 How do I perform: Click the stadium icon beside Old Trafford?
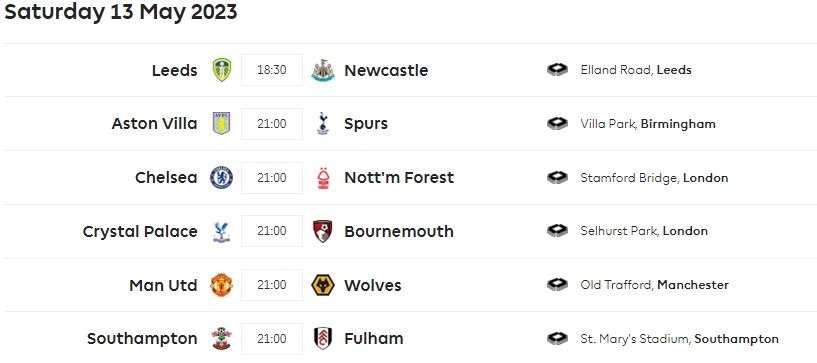pos(557,285)
